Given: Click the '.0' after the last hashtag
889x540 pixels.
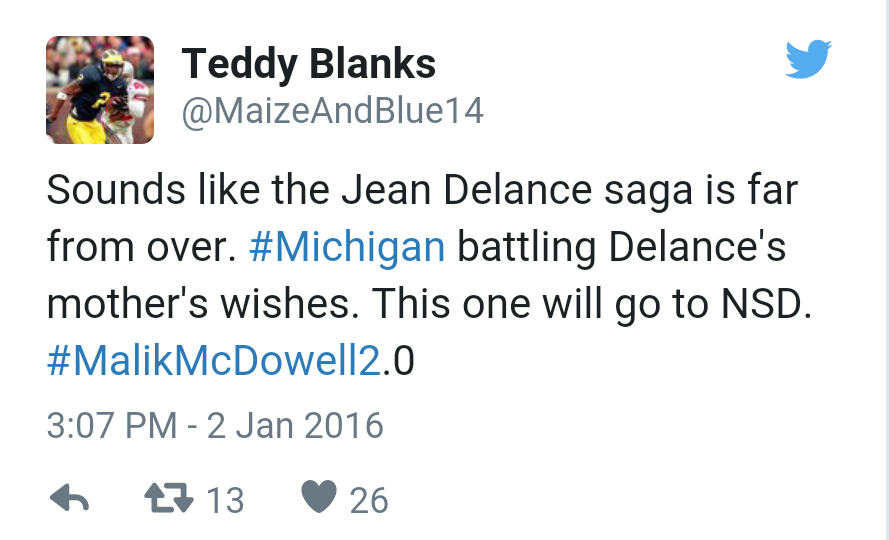Looking at the screenshot, I should 399,361.
